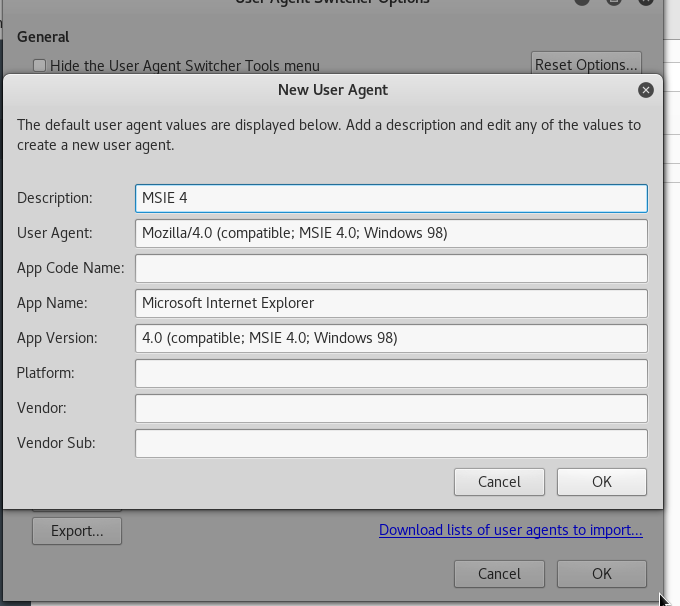Cancel the User Agent Switcher Options window
The height and width of the screenshot is (606, 680).
click(499, 574)
